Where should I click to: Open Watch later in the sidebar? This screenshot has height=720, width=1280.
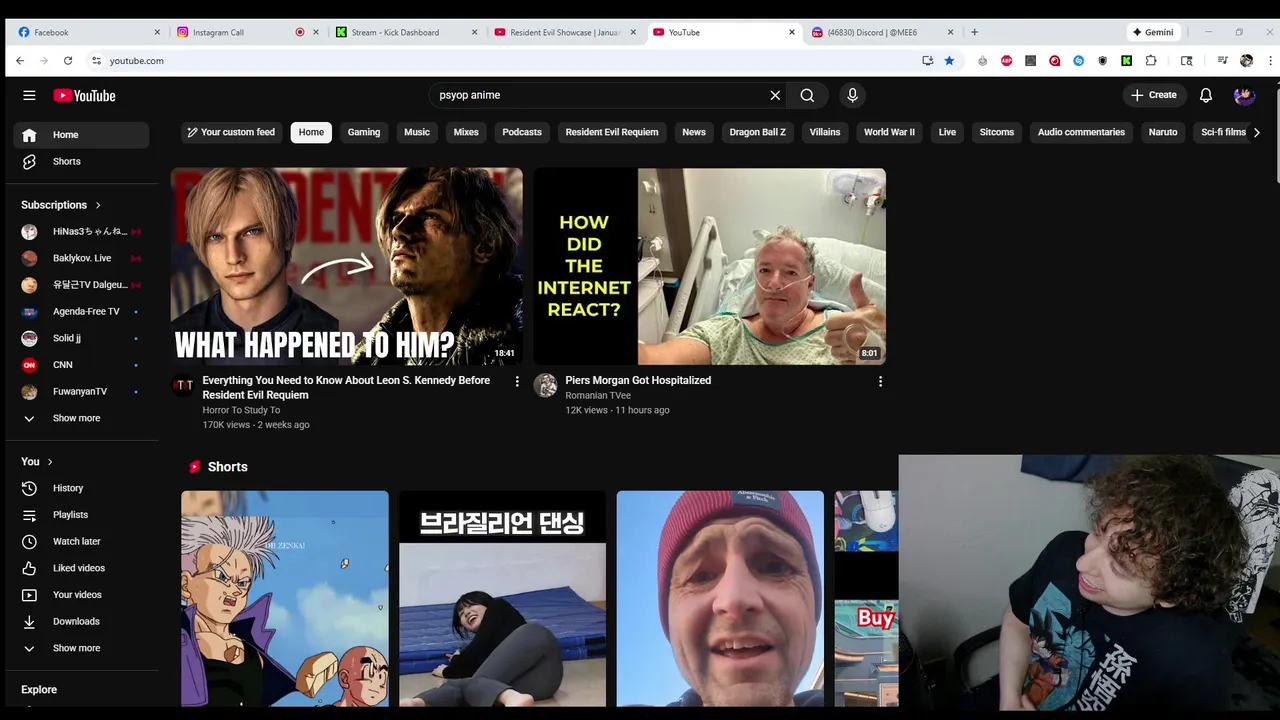[81, 541]
